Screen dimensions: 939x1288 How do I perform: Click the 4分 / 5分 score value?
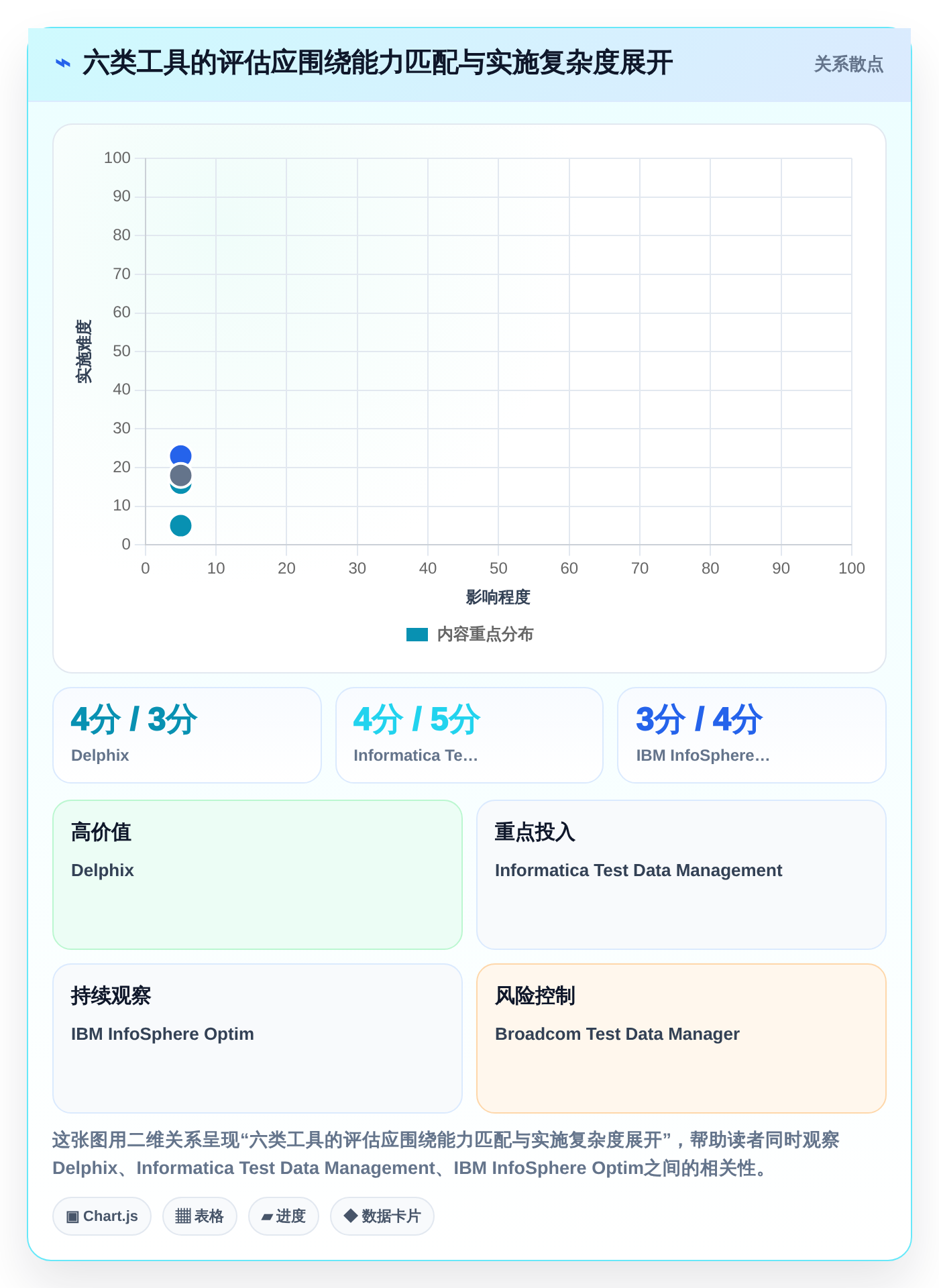tap(417, 719)
